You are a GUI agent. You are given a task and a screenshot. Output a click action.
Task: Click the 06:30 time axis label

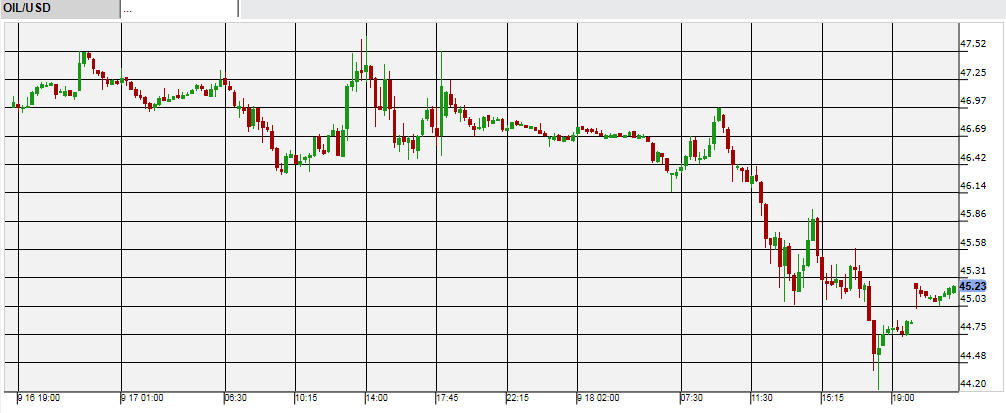[x=236, y=398]
